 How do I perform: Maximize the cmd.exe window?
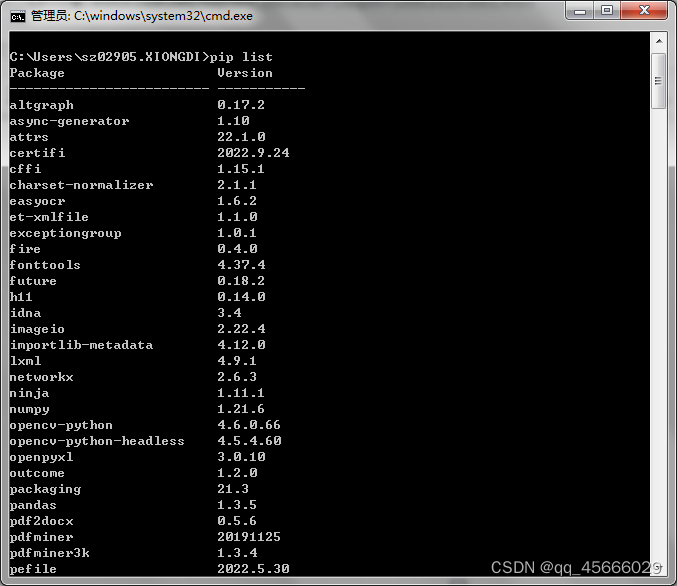[x=607, y=10]
